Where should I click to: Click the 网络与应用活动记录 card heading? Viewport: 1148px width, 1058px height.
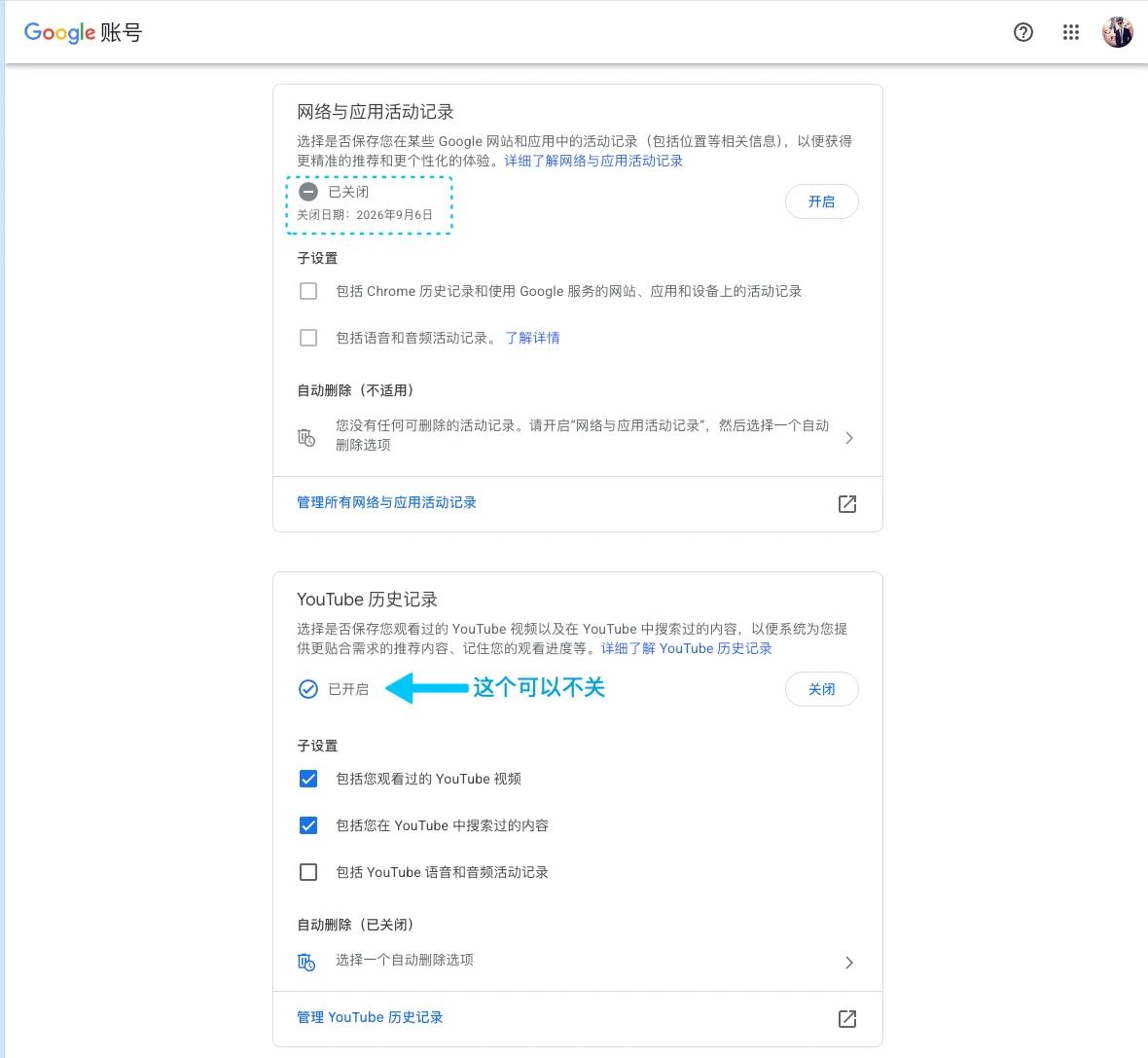click(x=375, y=111)
